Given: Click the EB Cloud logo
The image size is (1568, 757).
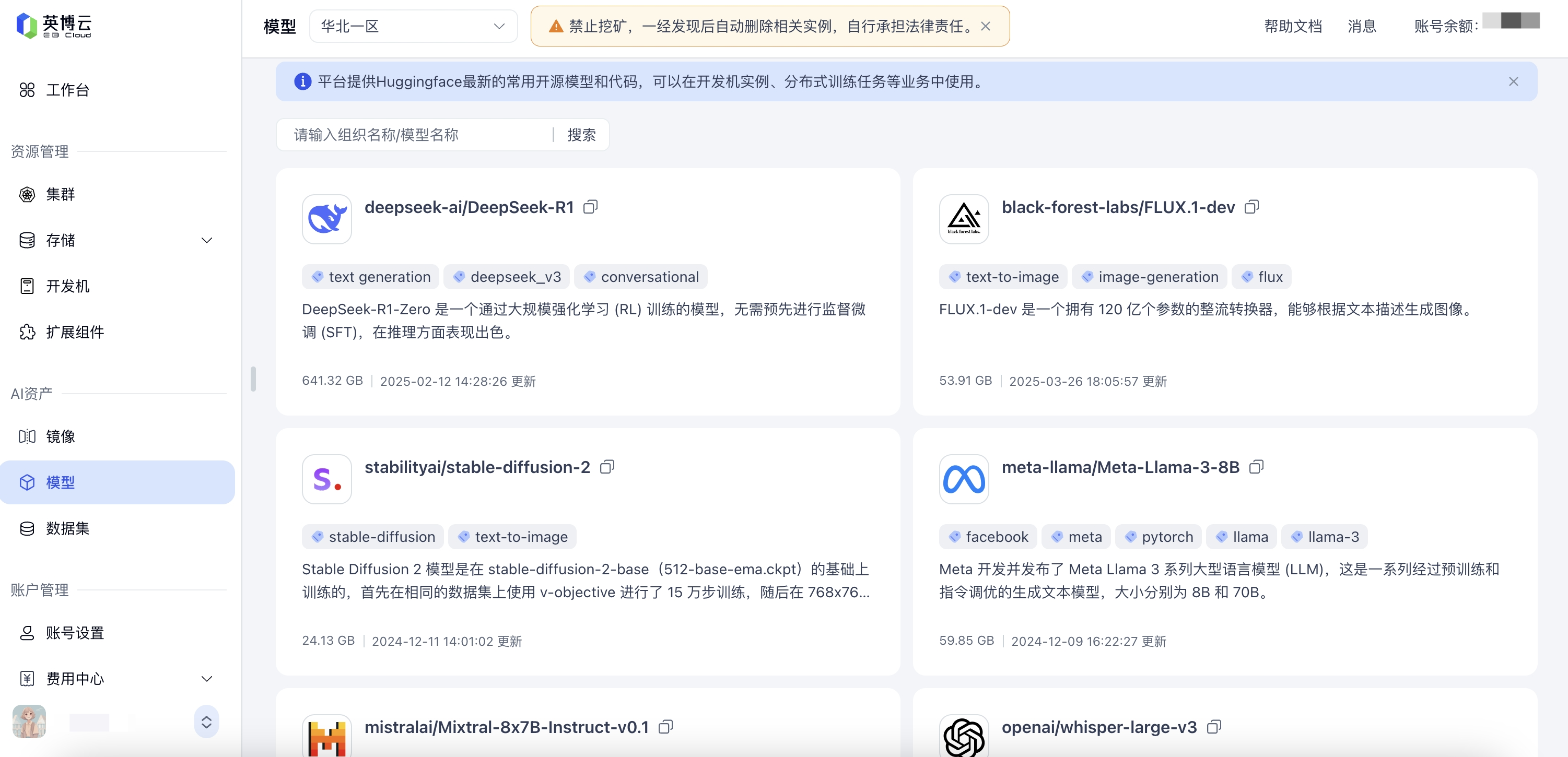Looking at the screenshot, I should [54, 26].
